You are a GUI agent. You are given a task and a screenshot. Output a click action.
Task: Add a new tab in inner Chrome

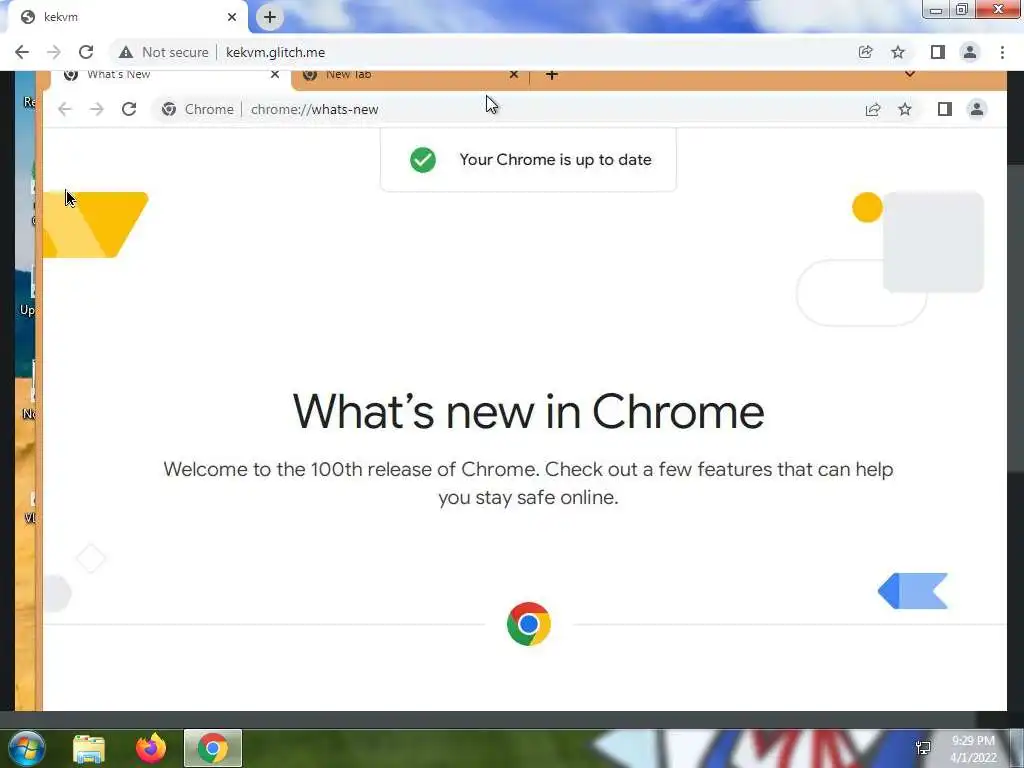coord(551,75)
